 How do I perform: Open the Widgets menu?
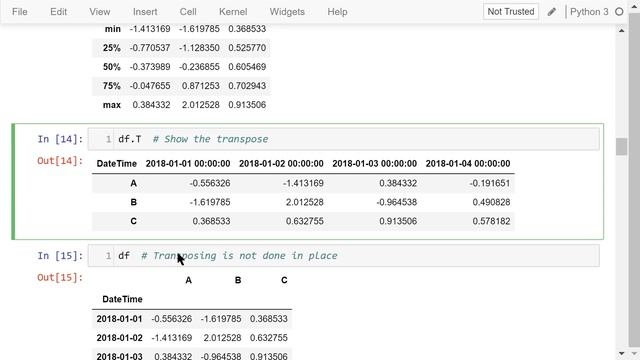point(287,12)
